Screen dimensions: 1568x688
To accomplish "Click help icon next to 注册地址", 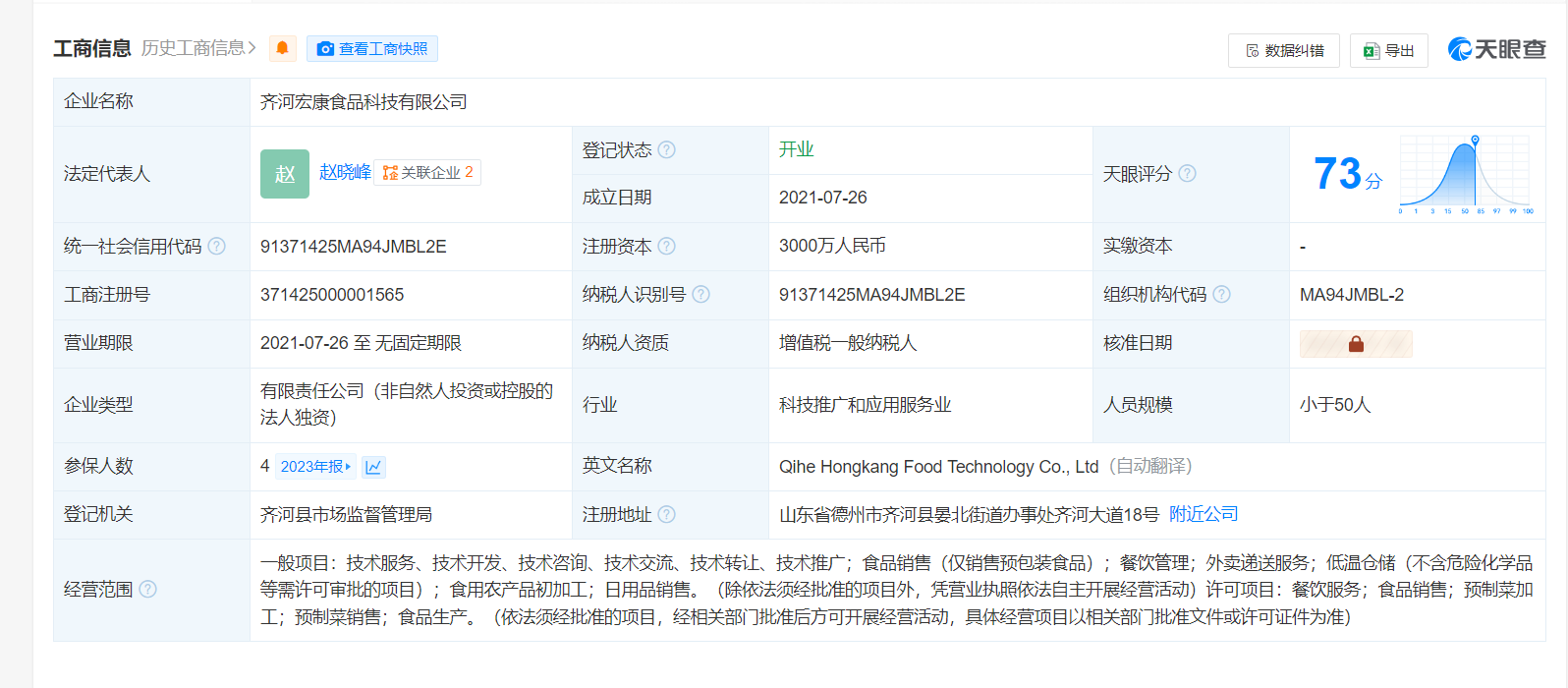I will [666, 514].
